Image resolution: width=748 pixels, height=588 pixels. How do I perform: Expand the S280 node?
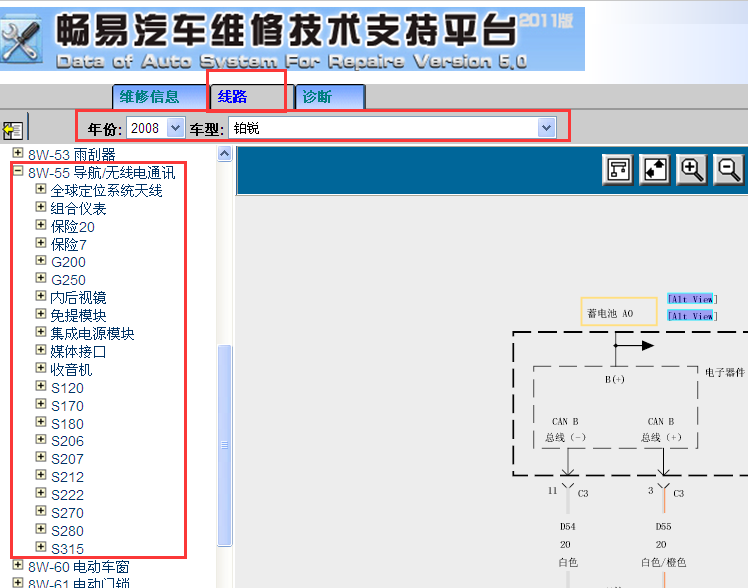[x=41, y=529]
